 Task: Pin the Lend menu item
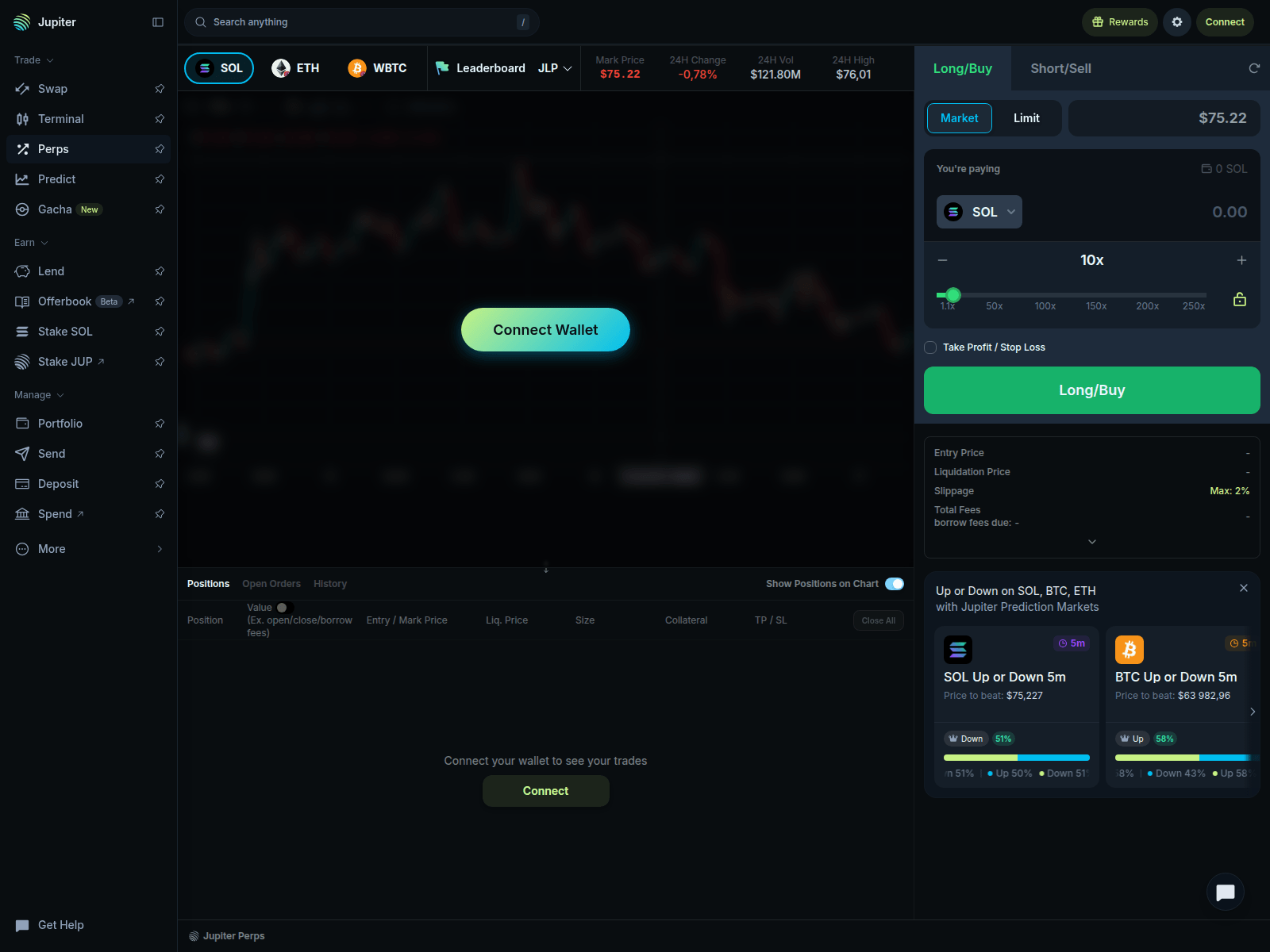pos(160,271)
